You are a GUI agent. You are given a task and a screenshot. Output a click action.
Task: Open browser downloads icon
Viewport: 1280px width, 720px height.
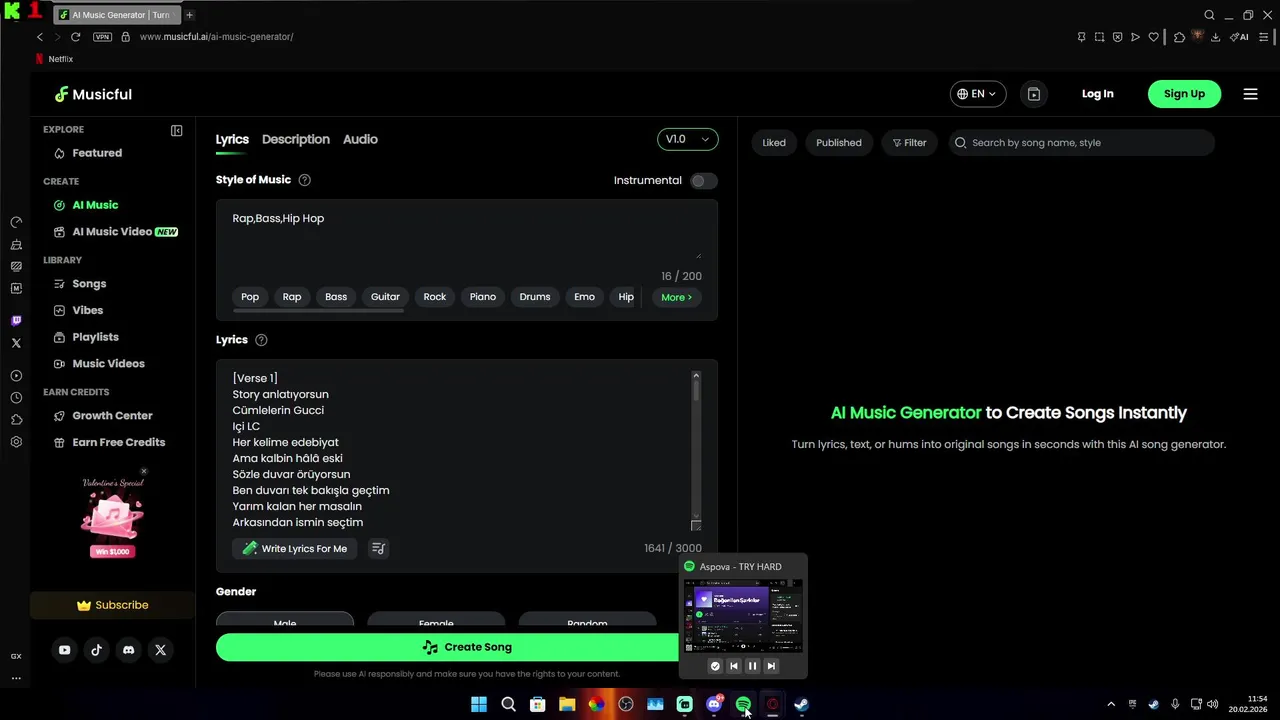pos(1215,37)
